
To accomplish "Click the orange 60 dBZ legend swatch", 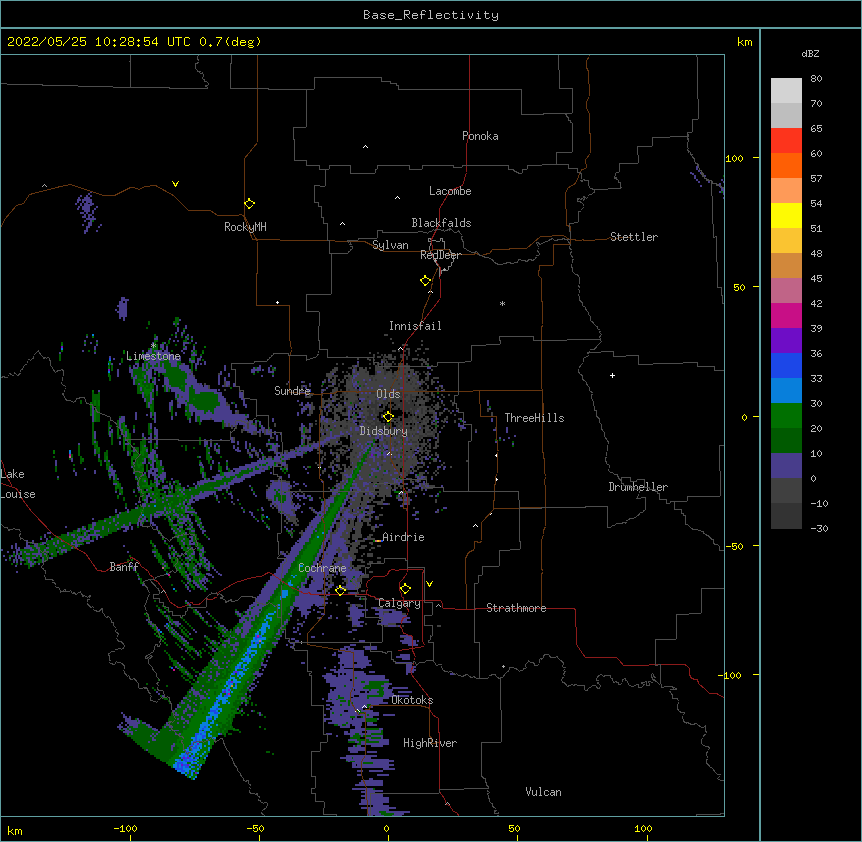I will 786,165.
